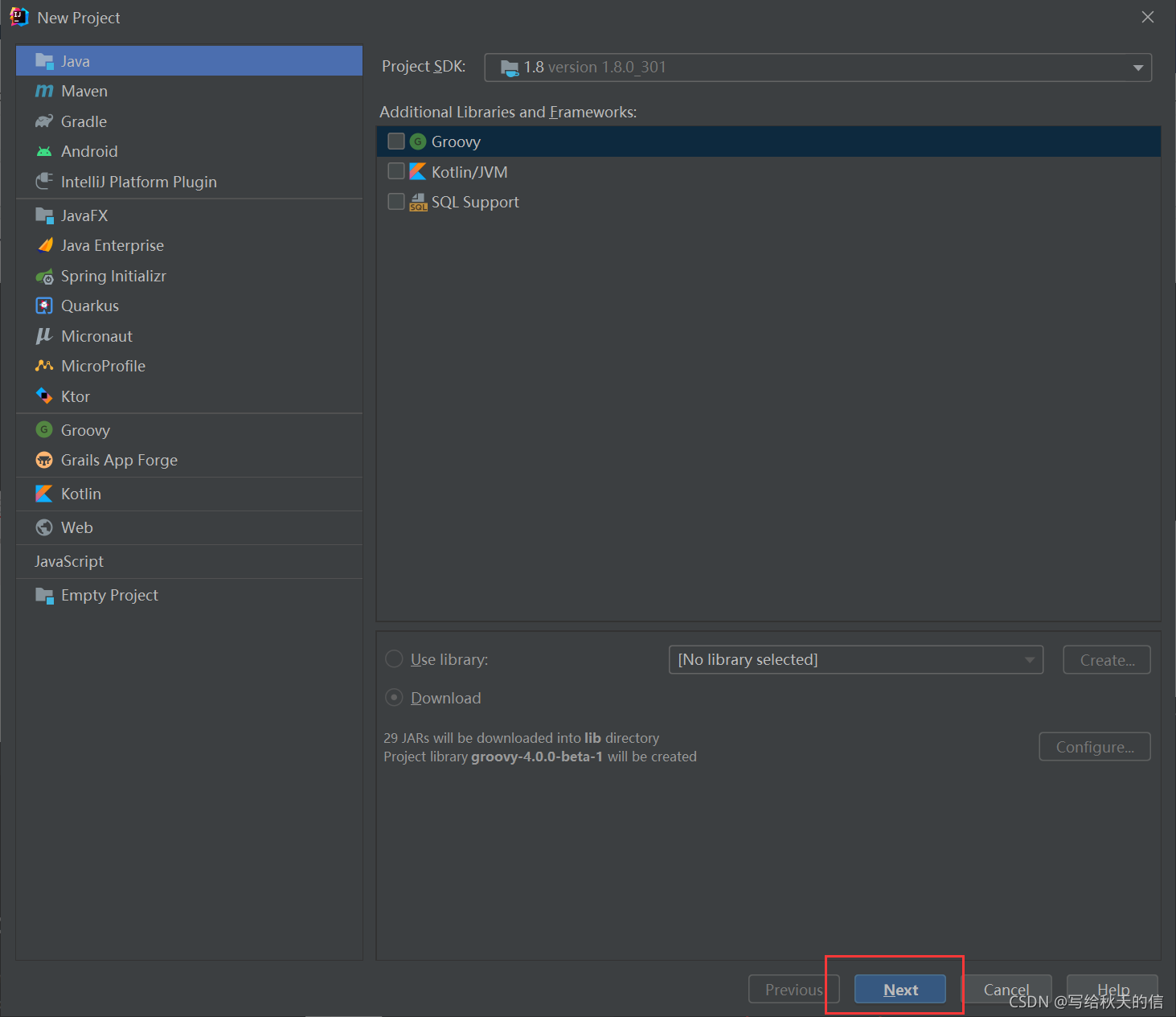This screenshot has width=1176, height=1017.
Task: Select IntelliJ Platform Plugin text
Action: point(139,182)
